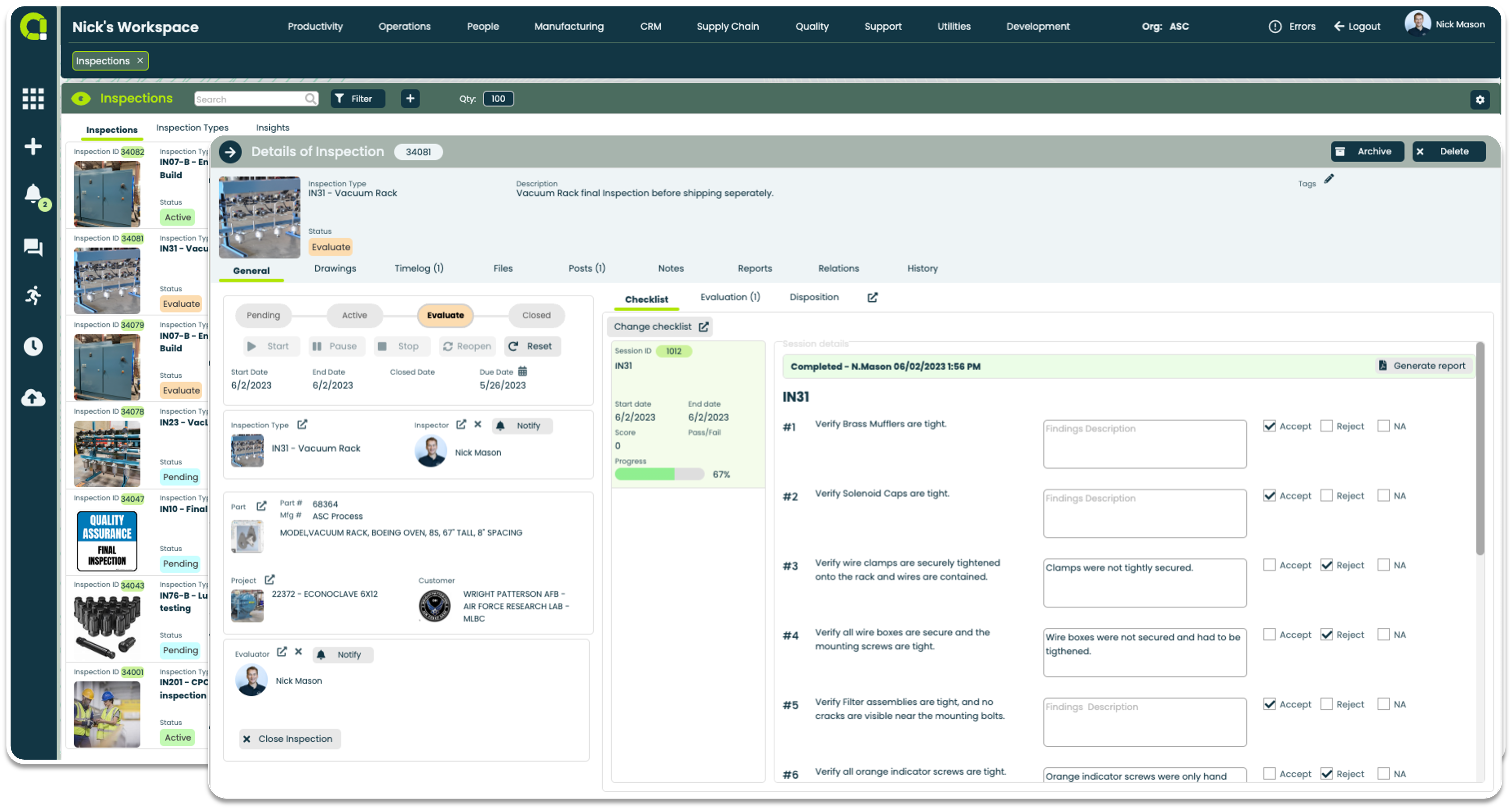Image resolution: width=1512 pixels, height=810 pixels.
Task: Open the Supply Chain menu
Action: [728, 27]
